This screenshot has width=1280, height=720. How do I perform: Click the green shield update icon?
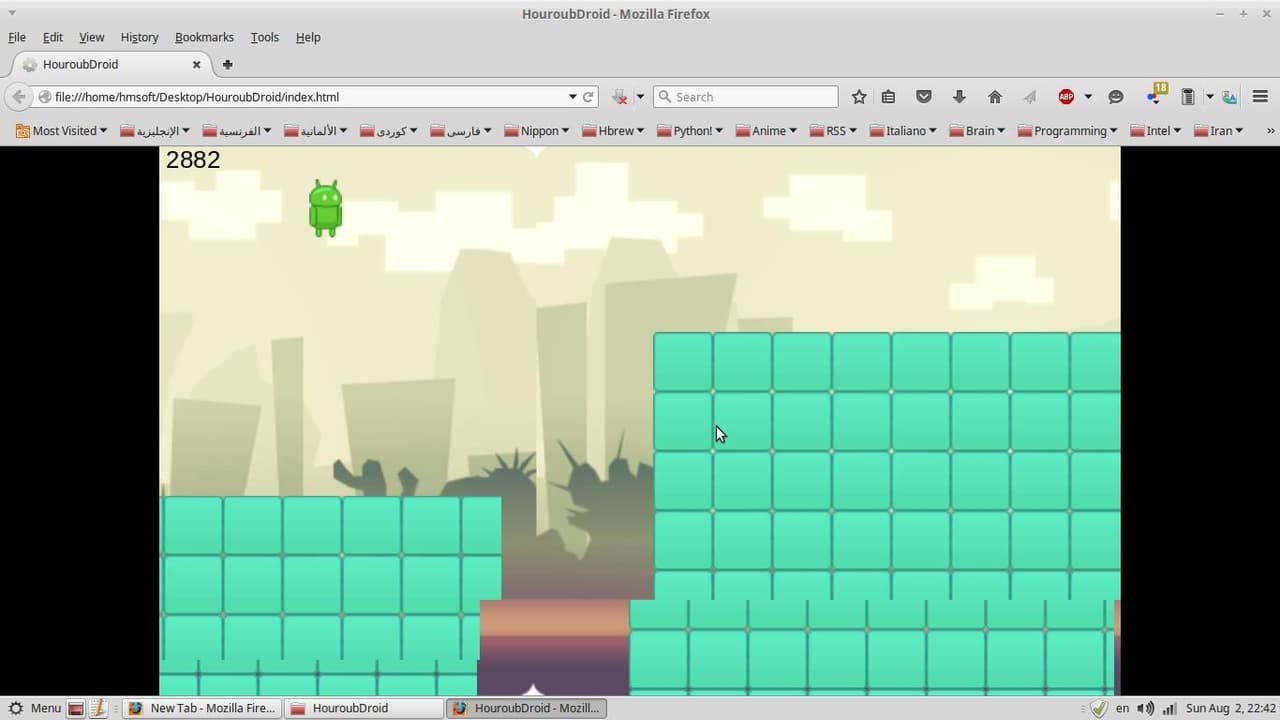point(1099,708)
